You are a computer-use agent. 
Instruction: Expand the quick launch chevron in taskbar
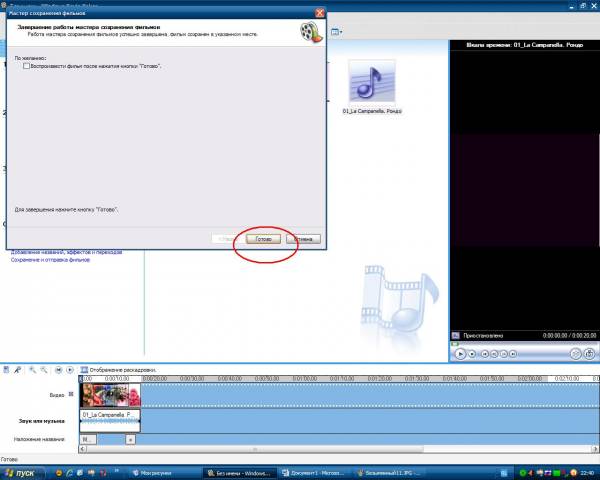tap(116, 471)
